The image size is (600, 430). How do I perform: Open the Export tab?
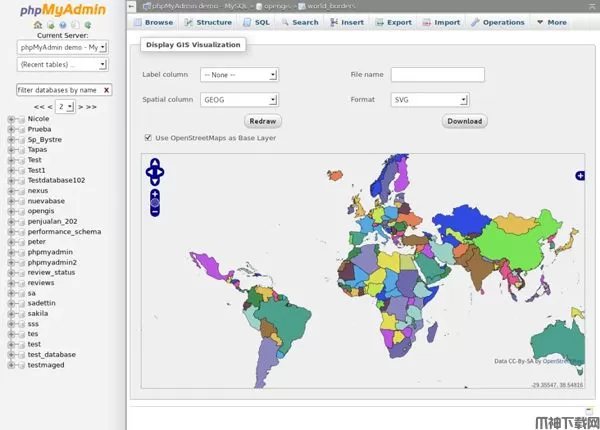point(393,22)
